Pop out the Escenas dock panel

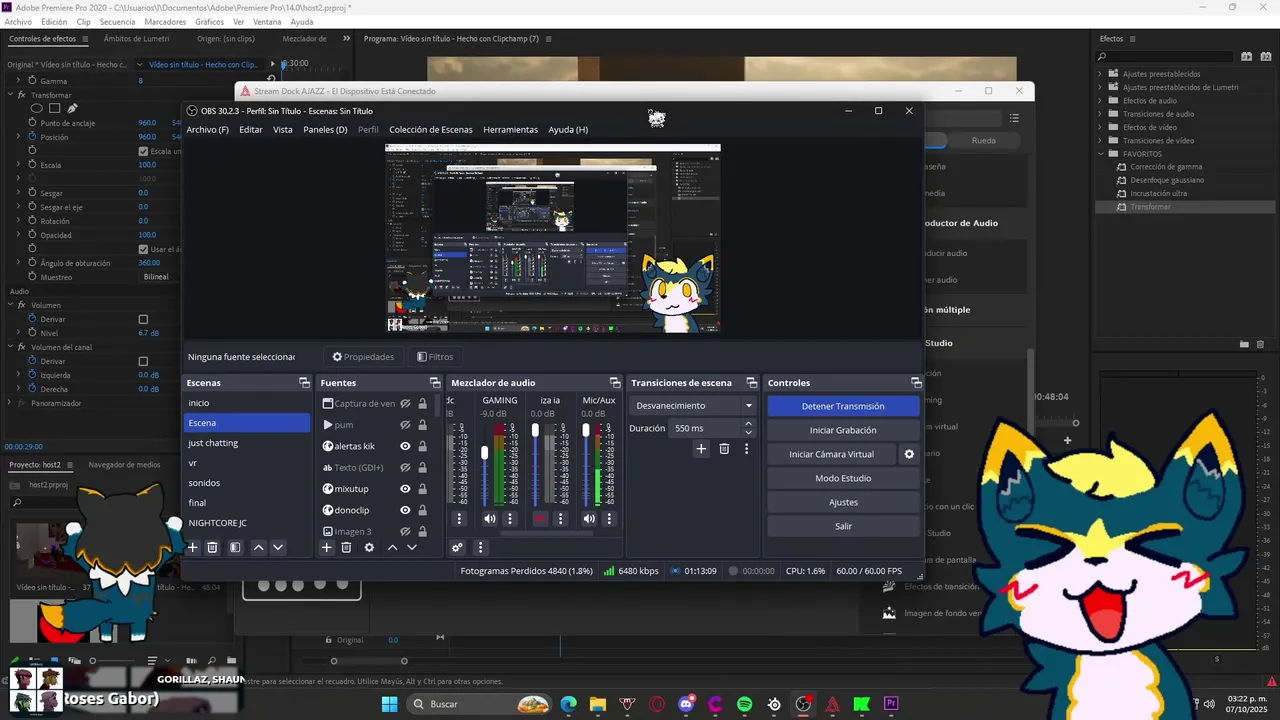pos(304,383)
